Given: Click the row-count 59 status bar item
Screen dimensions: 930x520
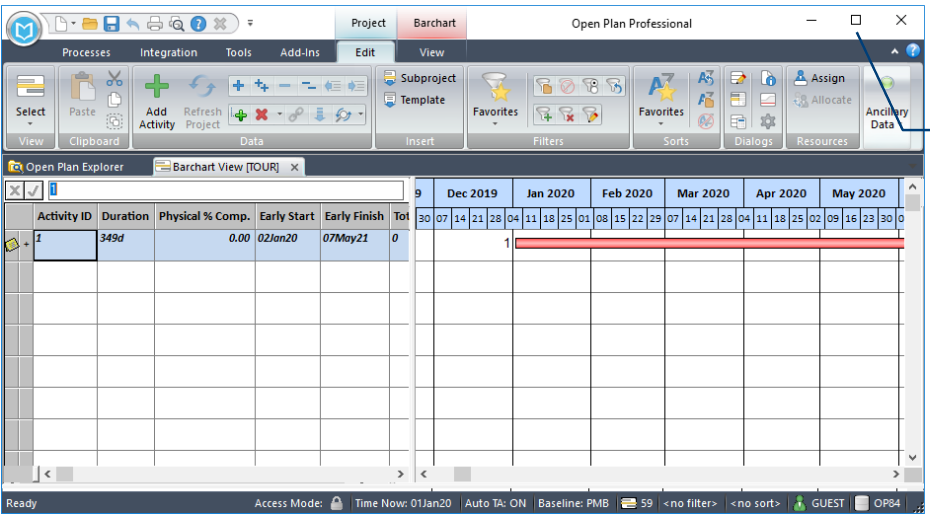Looking at the screenshot, I should pyautogui.click(x=637, y=503).
